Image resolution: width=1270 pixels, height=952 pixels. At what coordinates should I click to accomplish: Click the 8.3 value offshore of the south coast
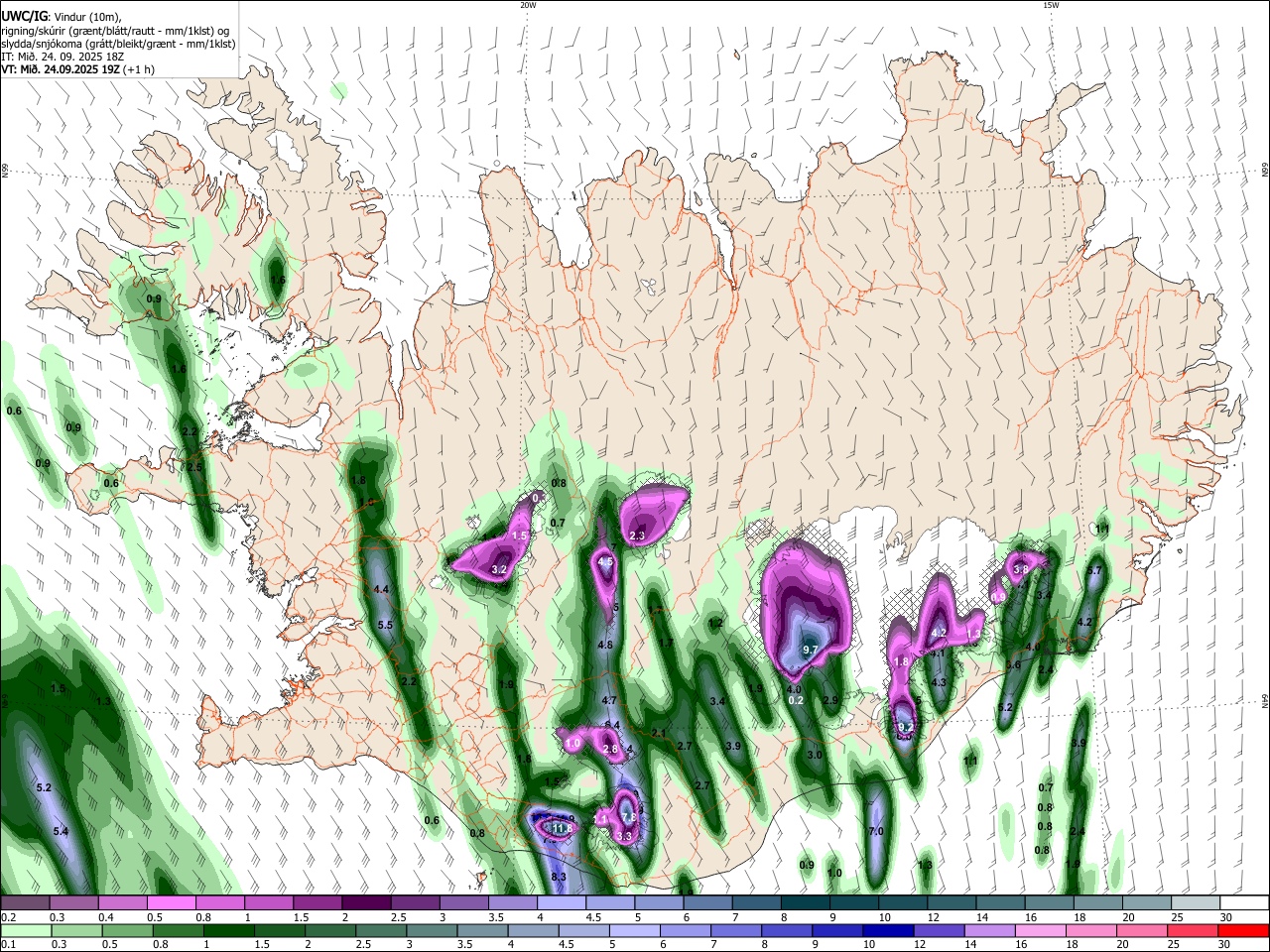tap(559, 877)
